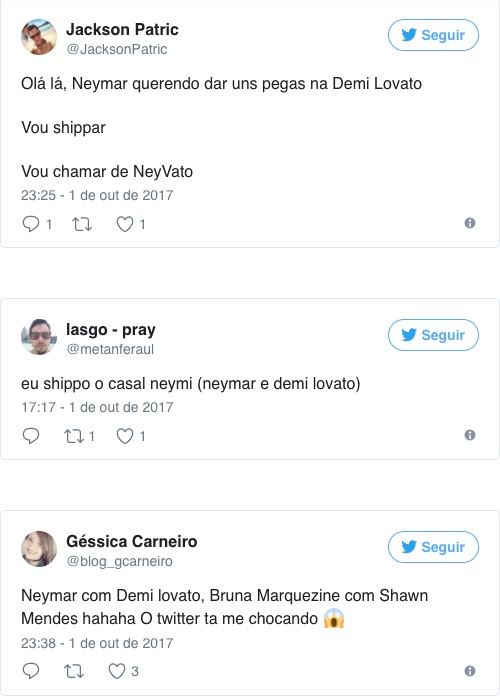Reply to Jackson Patric's tweet
The image size is (500, 697).
click(x=31, y=224)
